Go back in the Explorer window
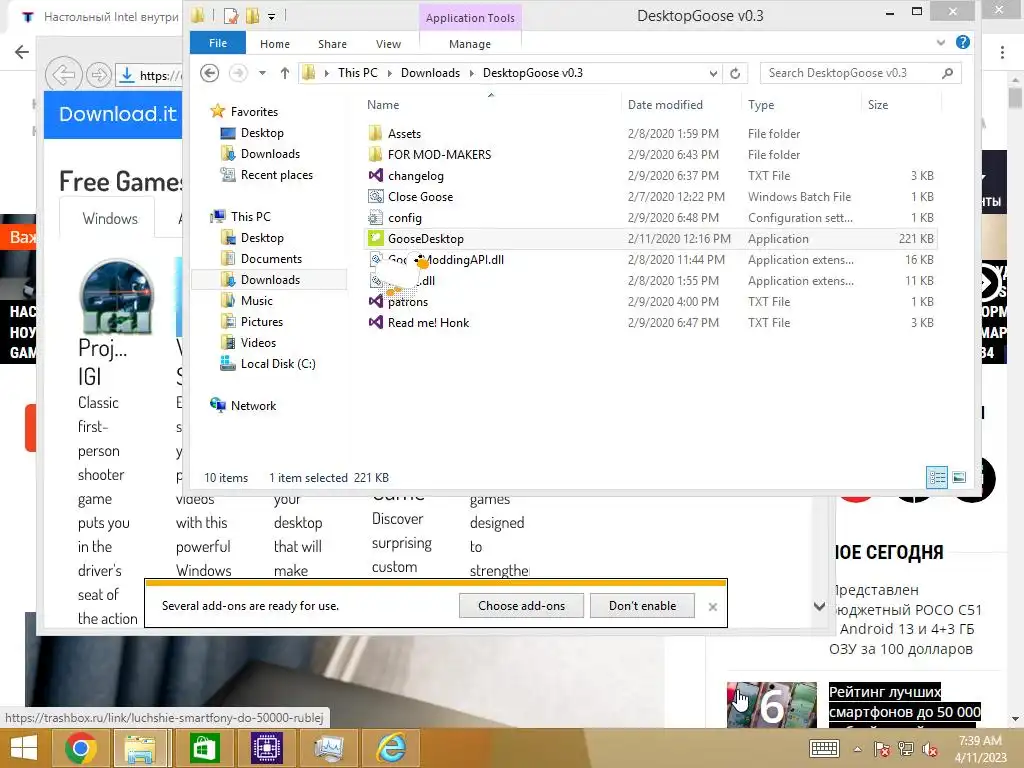This screenshot has height=768, width=1024. (210, 72)
